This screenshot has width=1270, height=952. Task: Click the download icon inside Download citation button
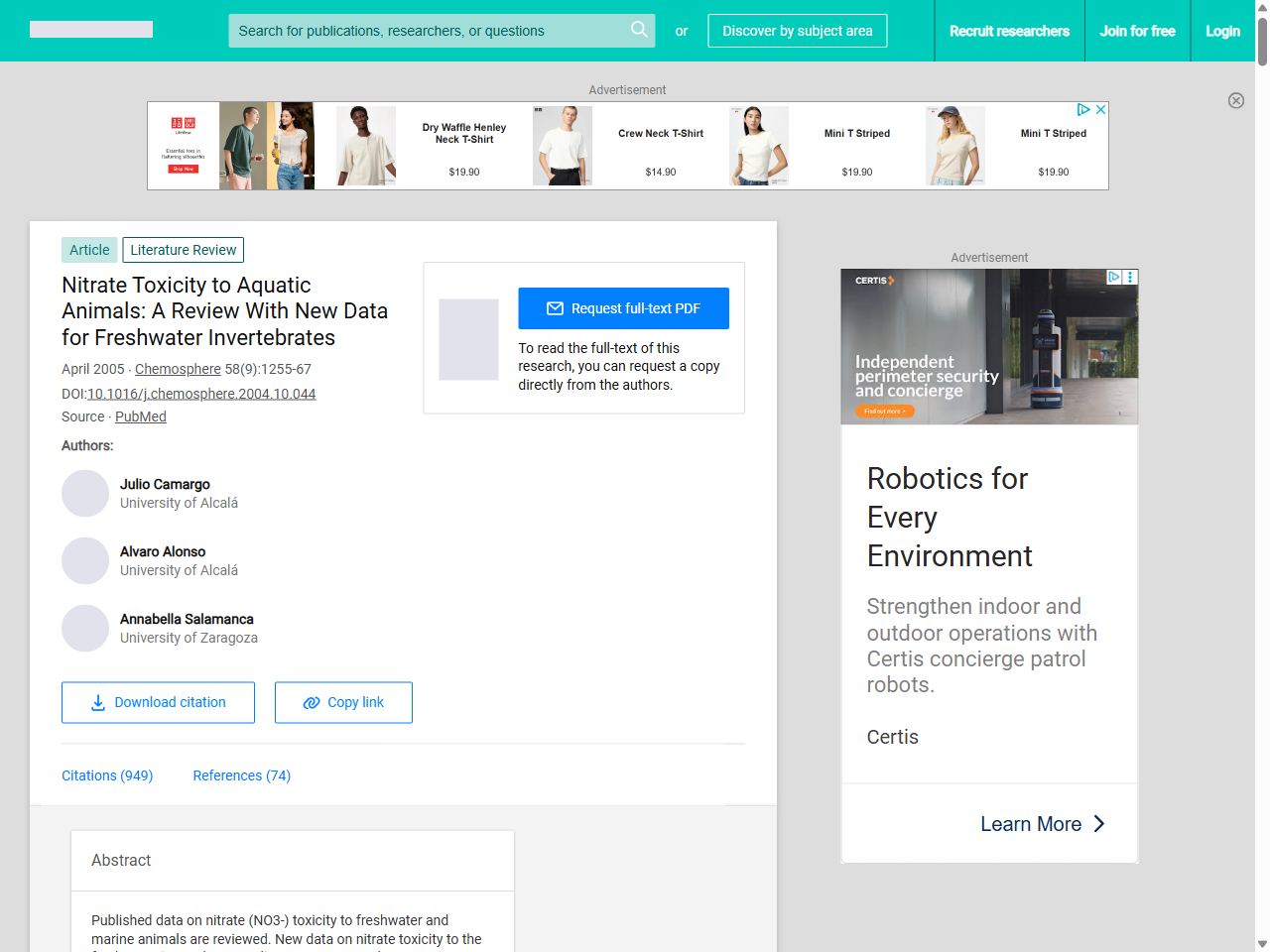click(97, 702)
